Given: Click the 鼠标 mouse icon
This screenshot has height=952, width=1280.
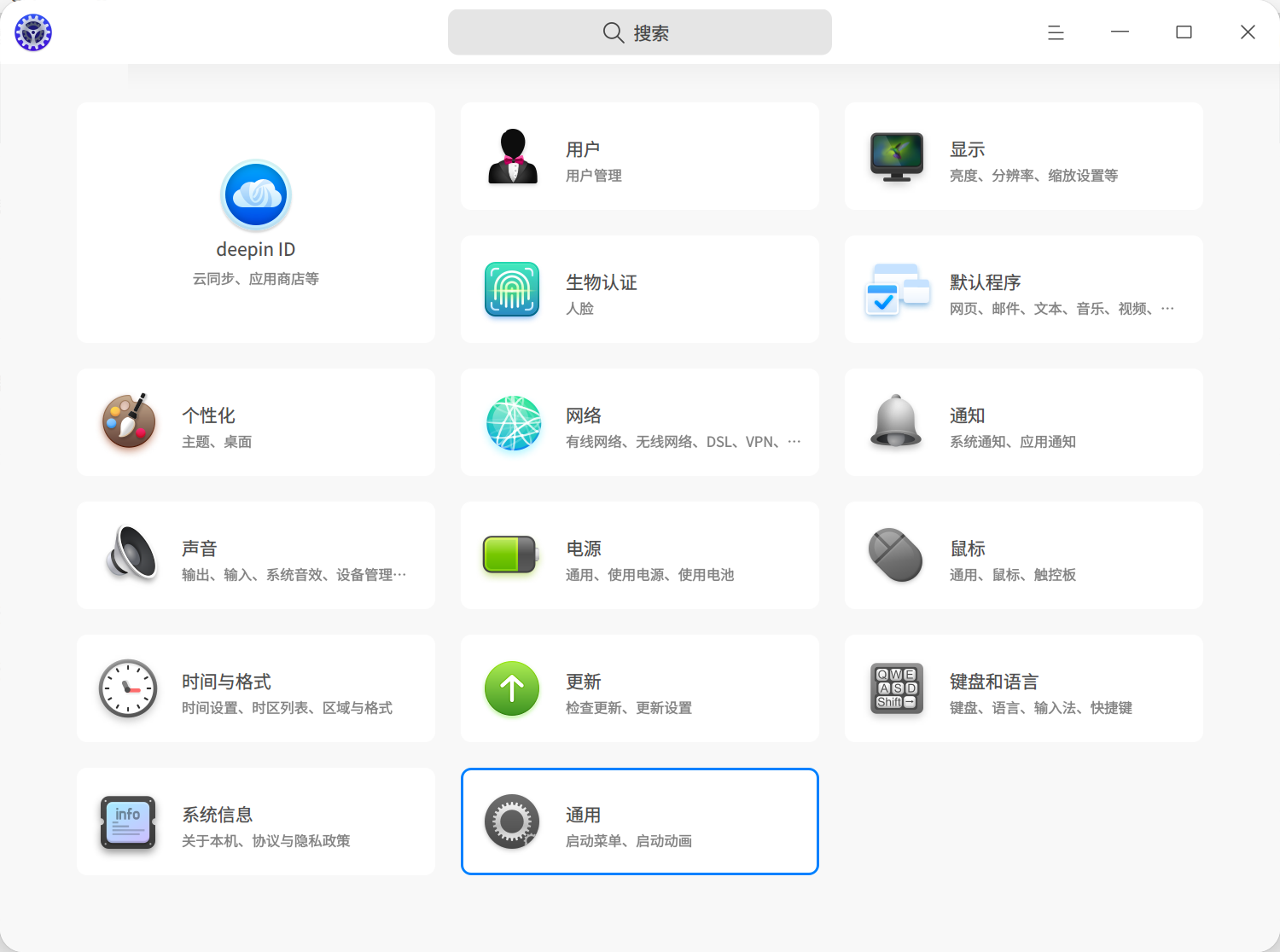Looking at the screenshot, I should (x=895, y=554).
